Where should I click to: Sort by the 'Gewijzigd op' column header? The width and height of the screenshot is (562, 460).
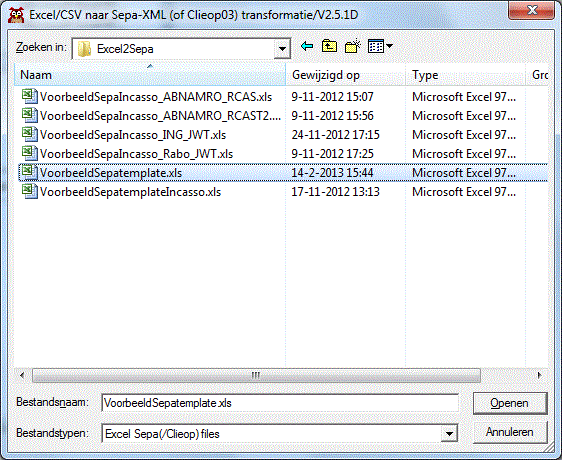click(x=346, y=75)
